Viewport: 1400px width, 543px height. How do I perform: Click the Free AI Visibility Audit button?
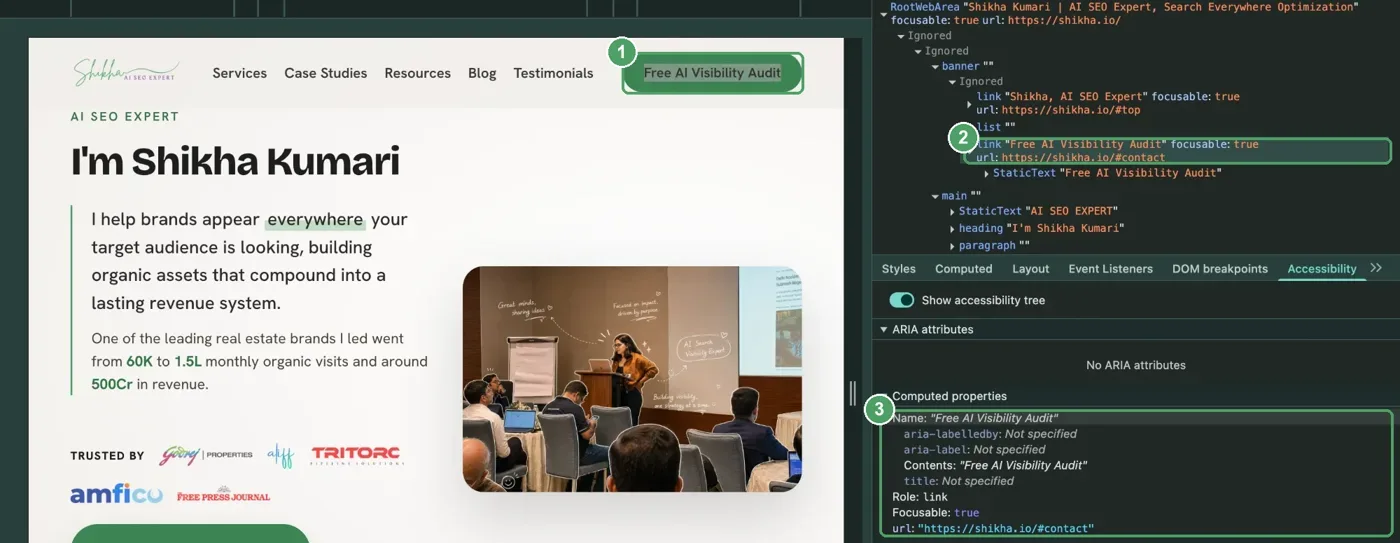pyautogui.click(x=712, y=73)
